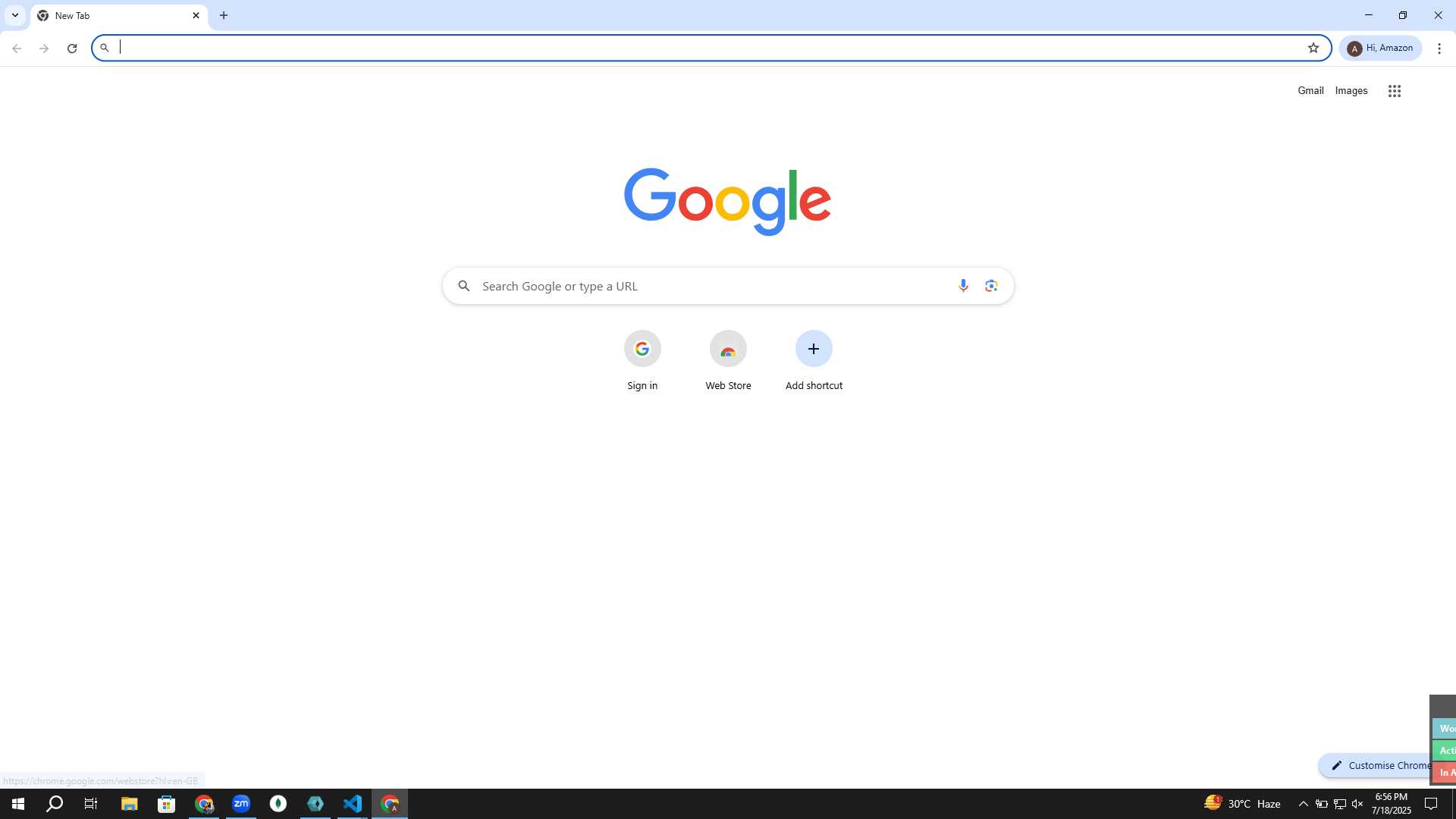The image size is (1456, 819).
Task: Open the Web Store shortcut
Action: tap(728, 361)
